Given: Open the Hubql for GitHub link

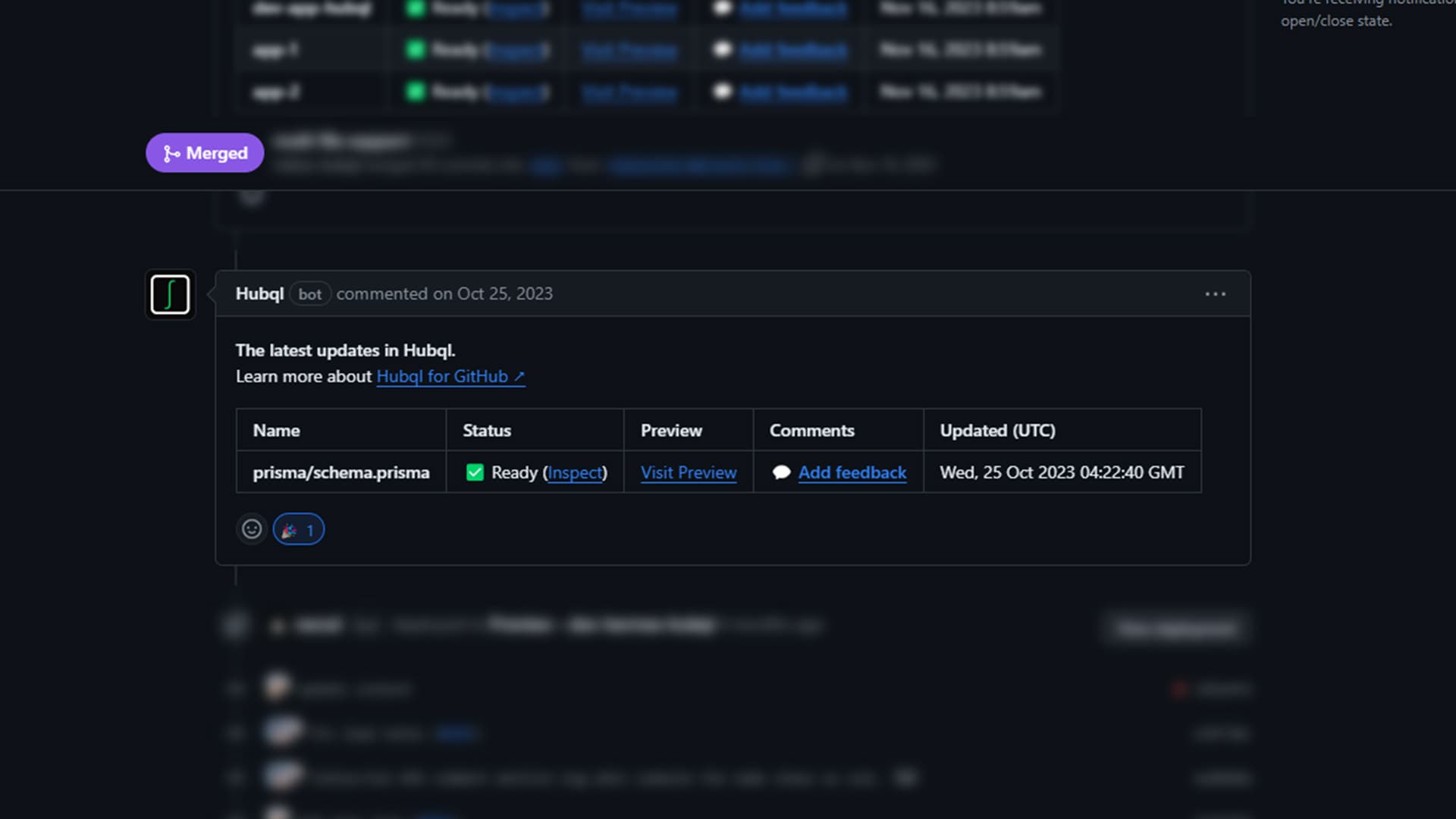Looking at the screenshot, I should click(x=444, y=375).
